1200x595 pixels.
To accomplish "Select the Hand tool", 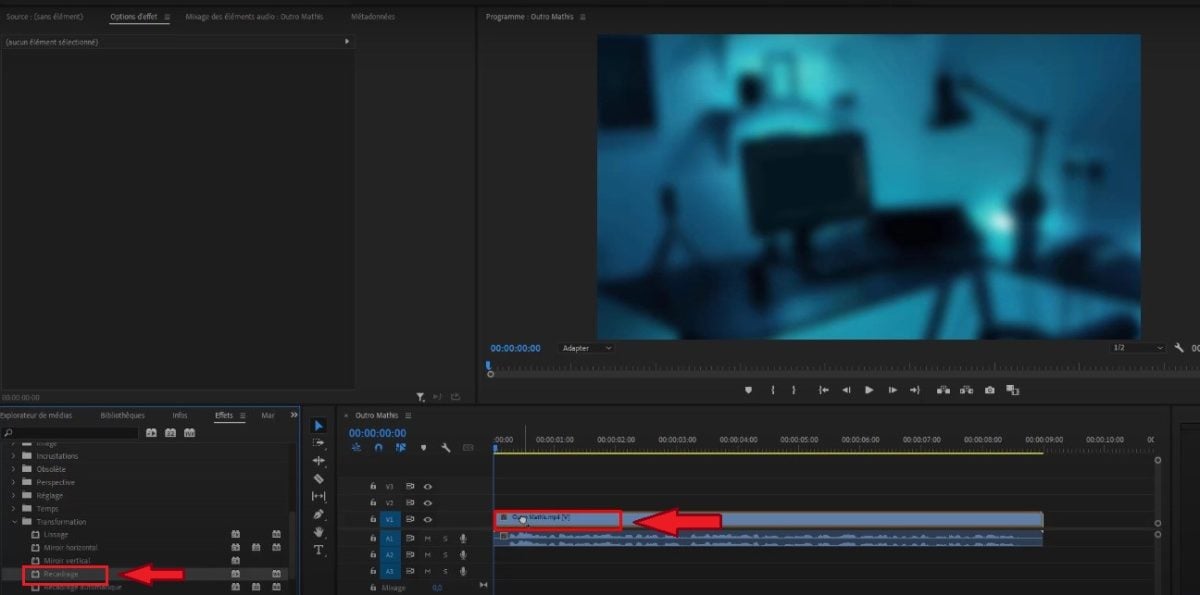I will (x=319, y=532).
